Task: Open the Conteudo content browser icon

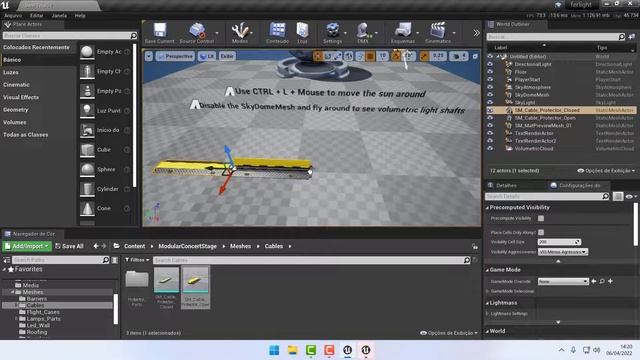Action: [277, 31]
